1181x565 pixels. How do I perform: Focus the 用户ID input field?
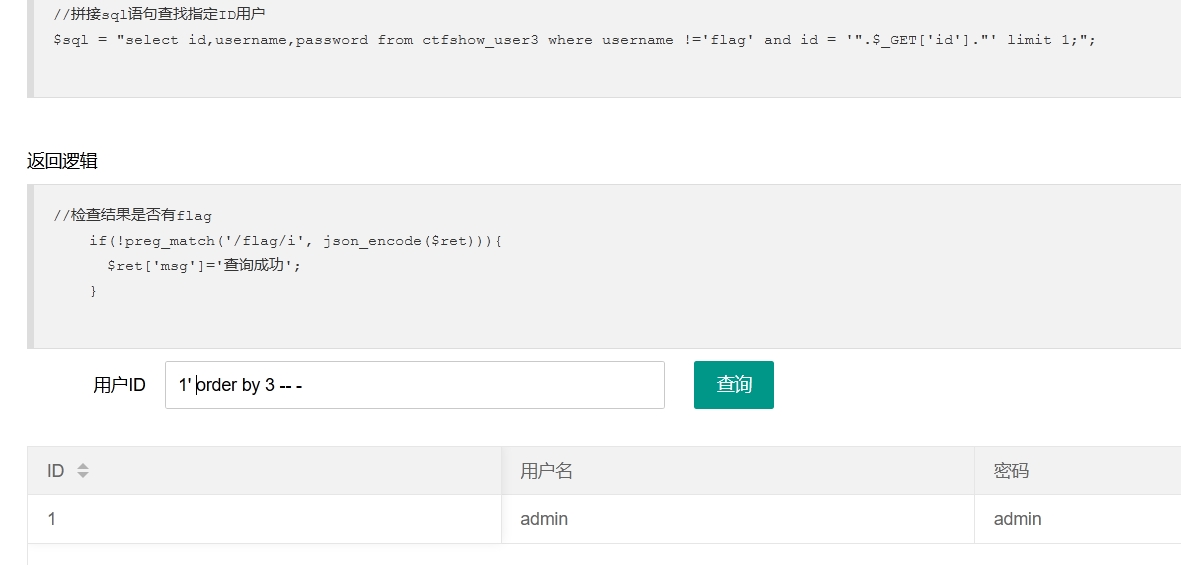(414, 385)
